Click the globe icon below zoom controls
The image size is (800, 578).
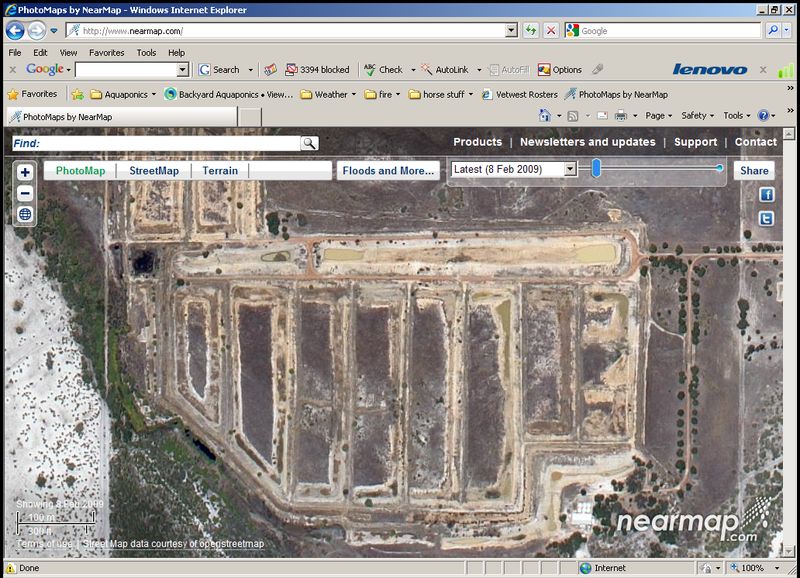tap(25, 214)
